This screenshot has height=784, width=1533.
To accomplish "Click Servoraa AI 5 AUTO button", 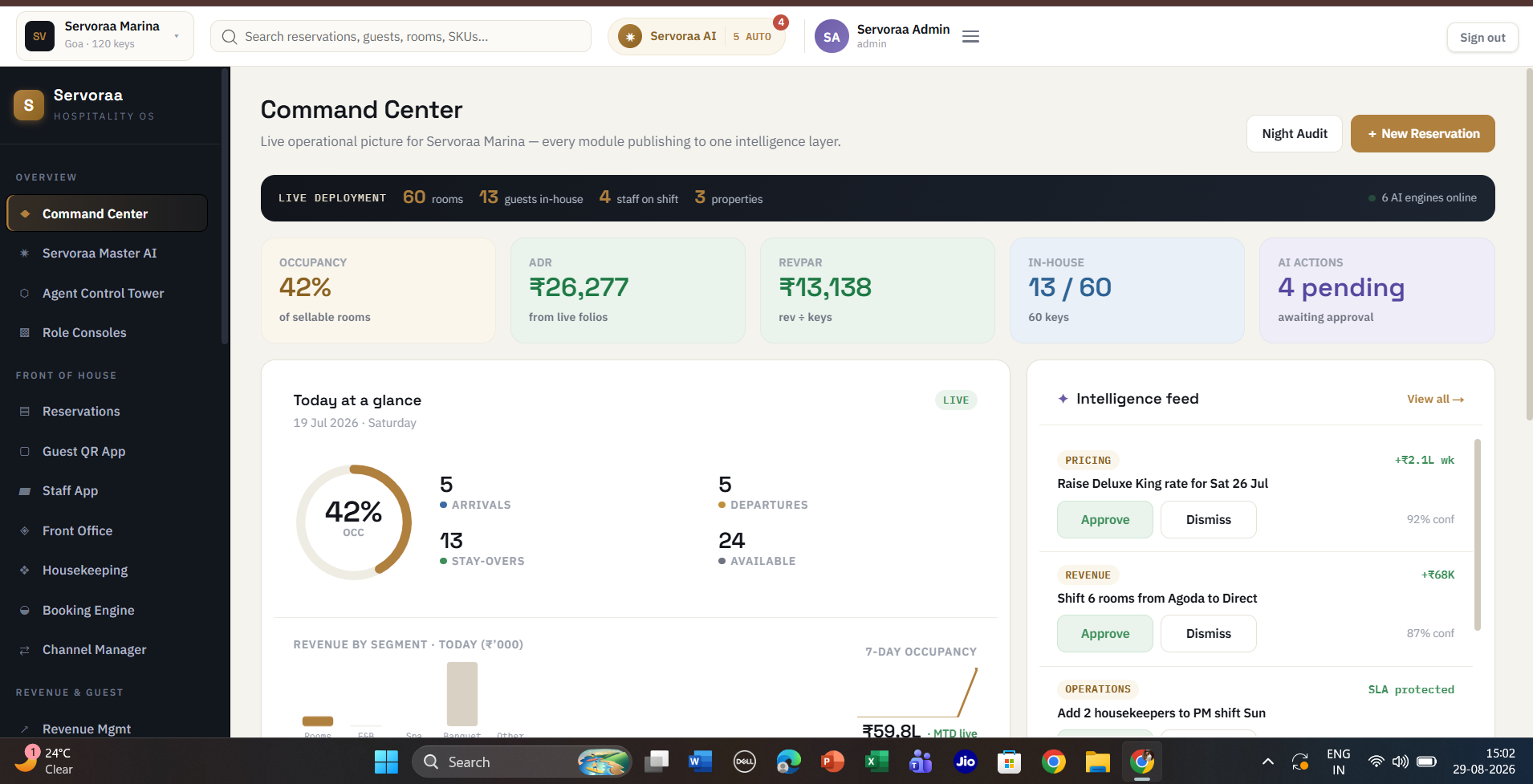I will [696, 37].
